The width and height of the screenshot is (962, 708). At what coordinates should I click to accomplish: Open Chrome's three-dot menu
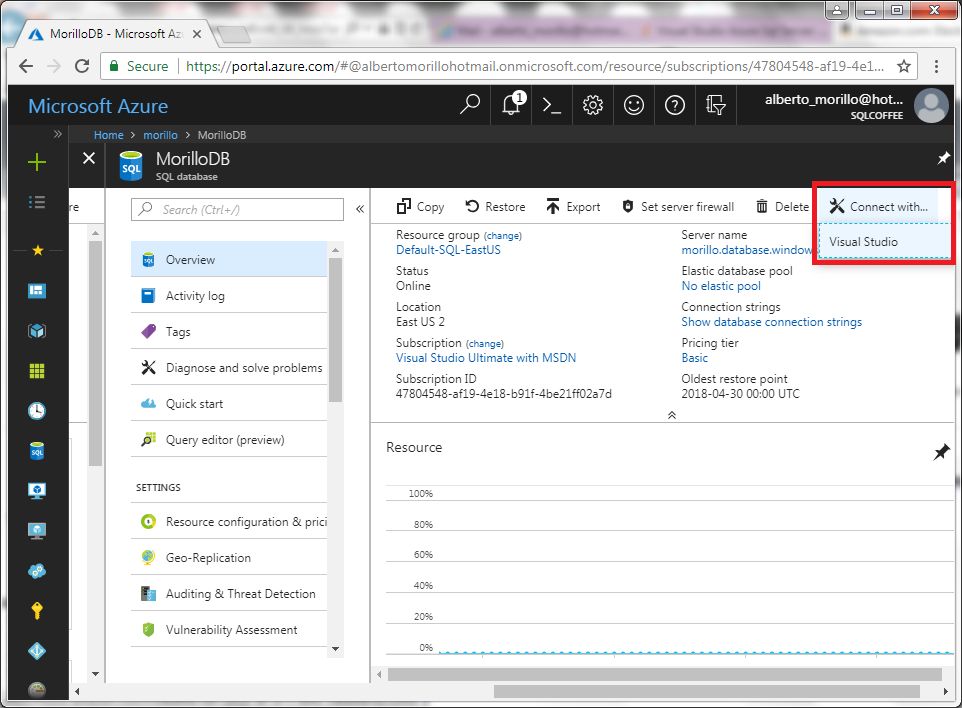click(936, 66)
